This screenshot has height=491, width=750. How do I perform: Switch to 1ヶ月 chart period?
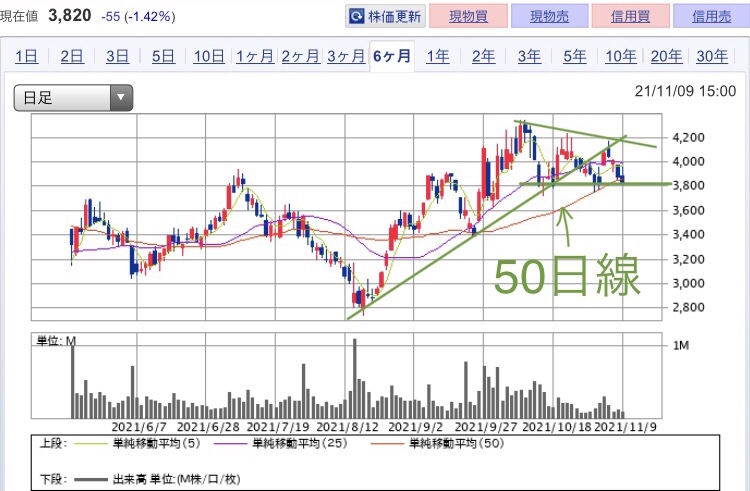pos(254,56)
